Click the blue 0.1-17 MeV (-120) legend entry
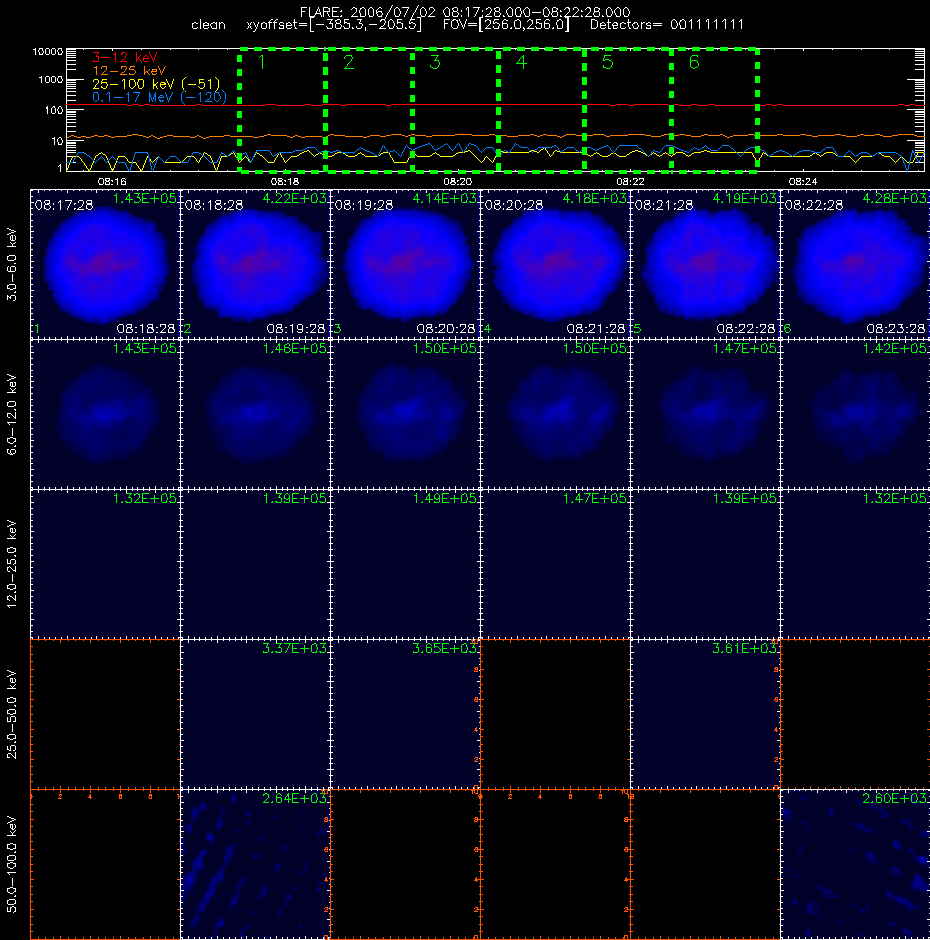This screenshot has width=930, height=940. coord(159,97)
